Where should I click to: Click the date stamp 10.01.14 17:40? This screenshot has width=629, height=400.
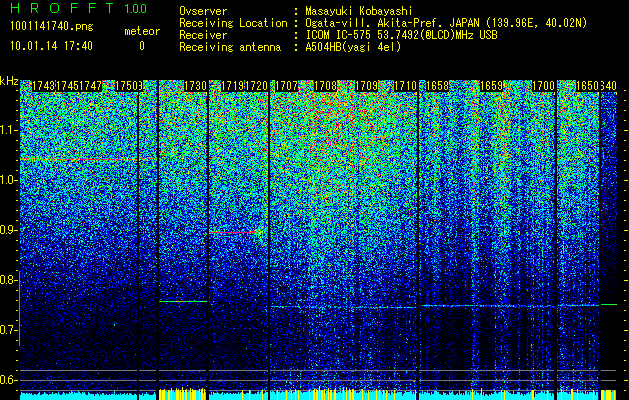click(52, 46)
